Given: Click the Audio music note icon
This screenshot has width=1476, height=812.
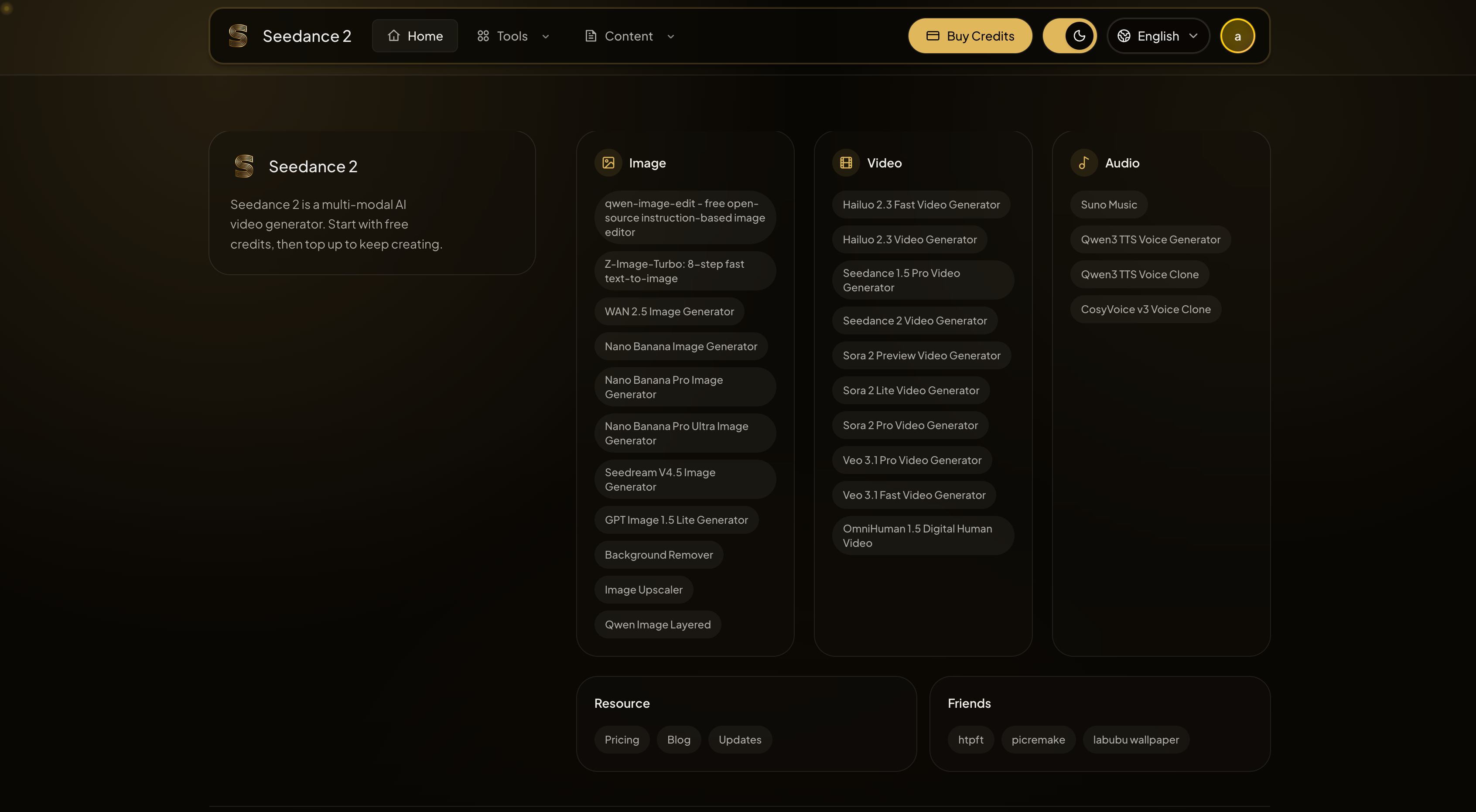Looking at the screenshot, I should pos(1084,162).
